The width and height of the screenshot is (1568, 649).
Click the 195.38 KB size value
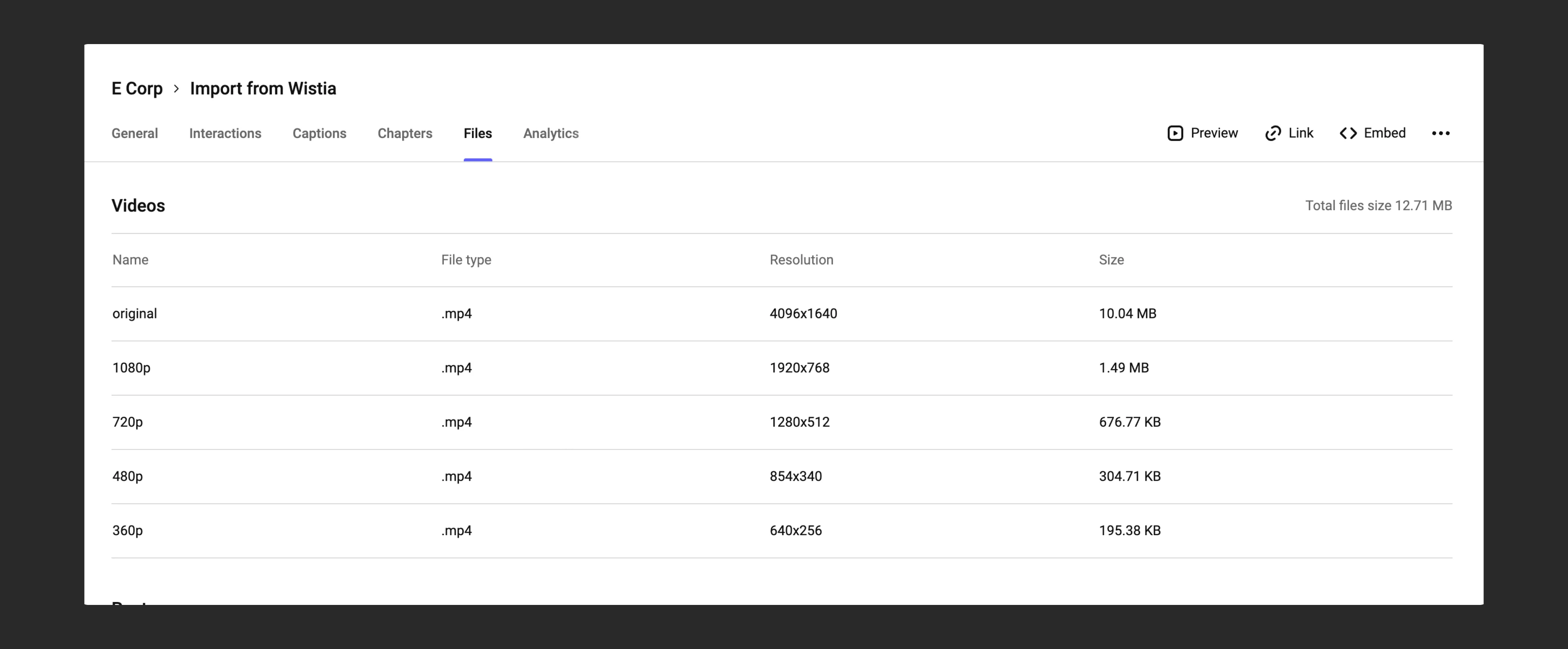tap(1130, 530)
